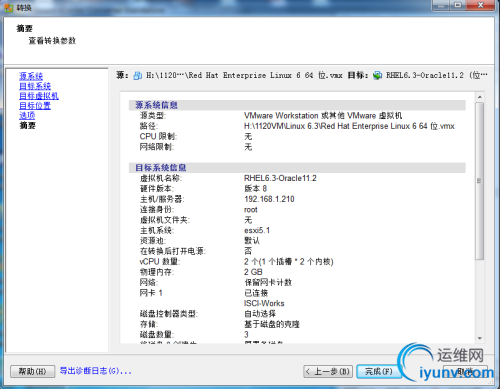Click the 网络限制 label
This screenshot has height=389, width=500.
[157, 147]
